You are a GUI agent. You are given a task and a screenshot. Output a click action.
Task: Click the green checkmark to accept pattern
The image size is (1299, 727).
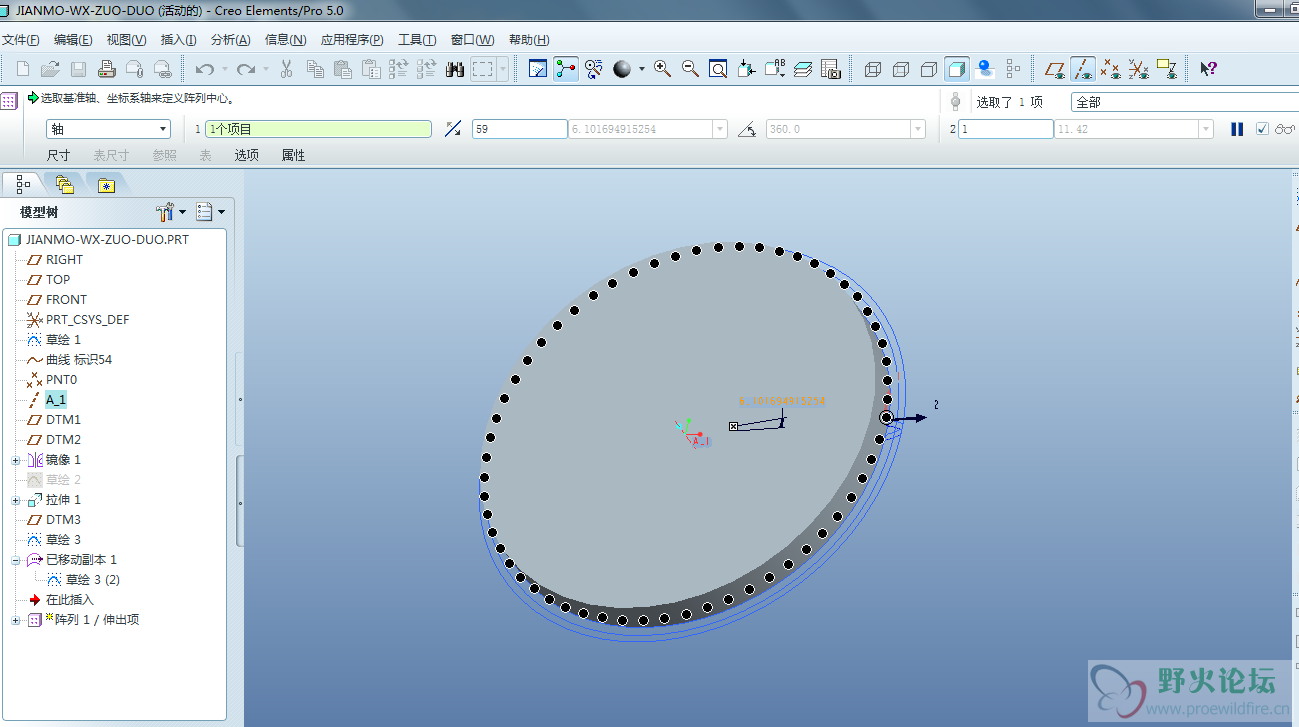pyautogui.click(x=1262, y=129)
